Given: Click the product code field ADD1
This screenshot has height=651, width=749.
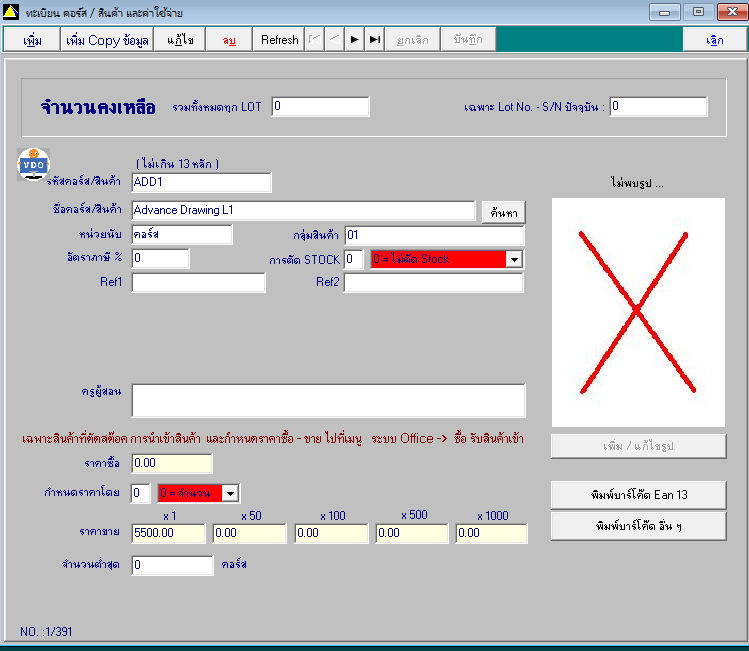Looking at the screenshot, I should point(201,182).
